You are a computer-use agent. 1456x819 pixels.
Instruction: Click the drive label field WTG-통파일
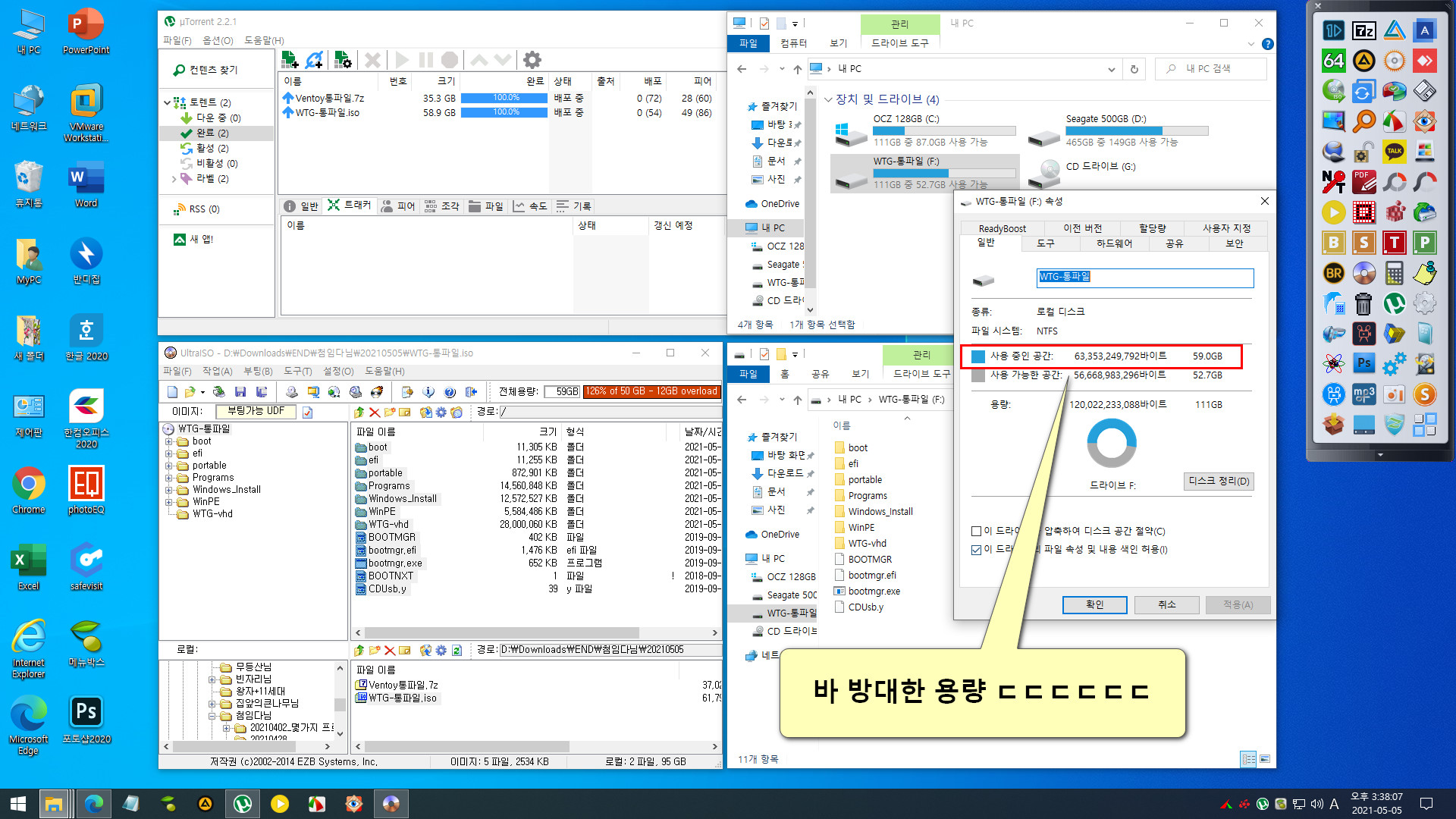tap(1145, 278)
